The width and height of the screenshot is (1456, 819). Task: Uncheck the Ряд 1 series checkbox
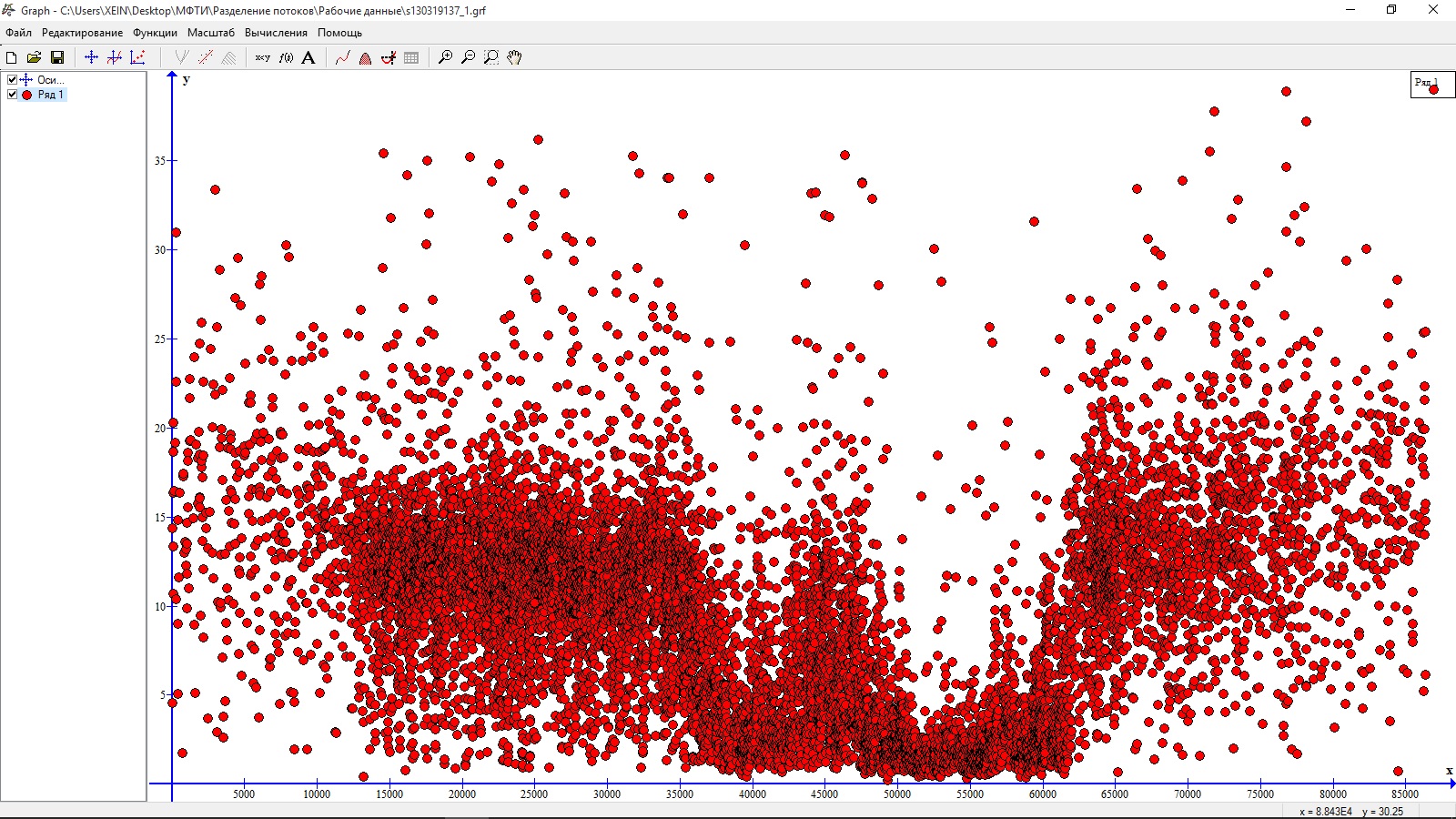click(x=12, y=95)
